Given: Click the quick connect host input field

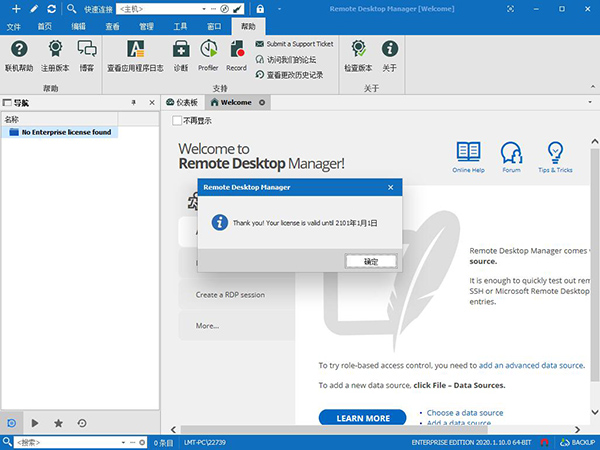Looking at the screenshot, I should pyautogui.click(x=158, y=9).
